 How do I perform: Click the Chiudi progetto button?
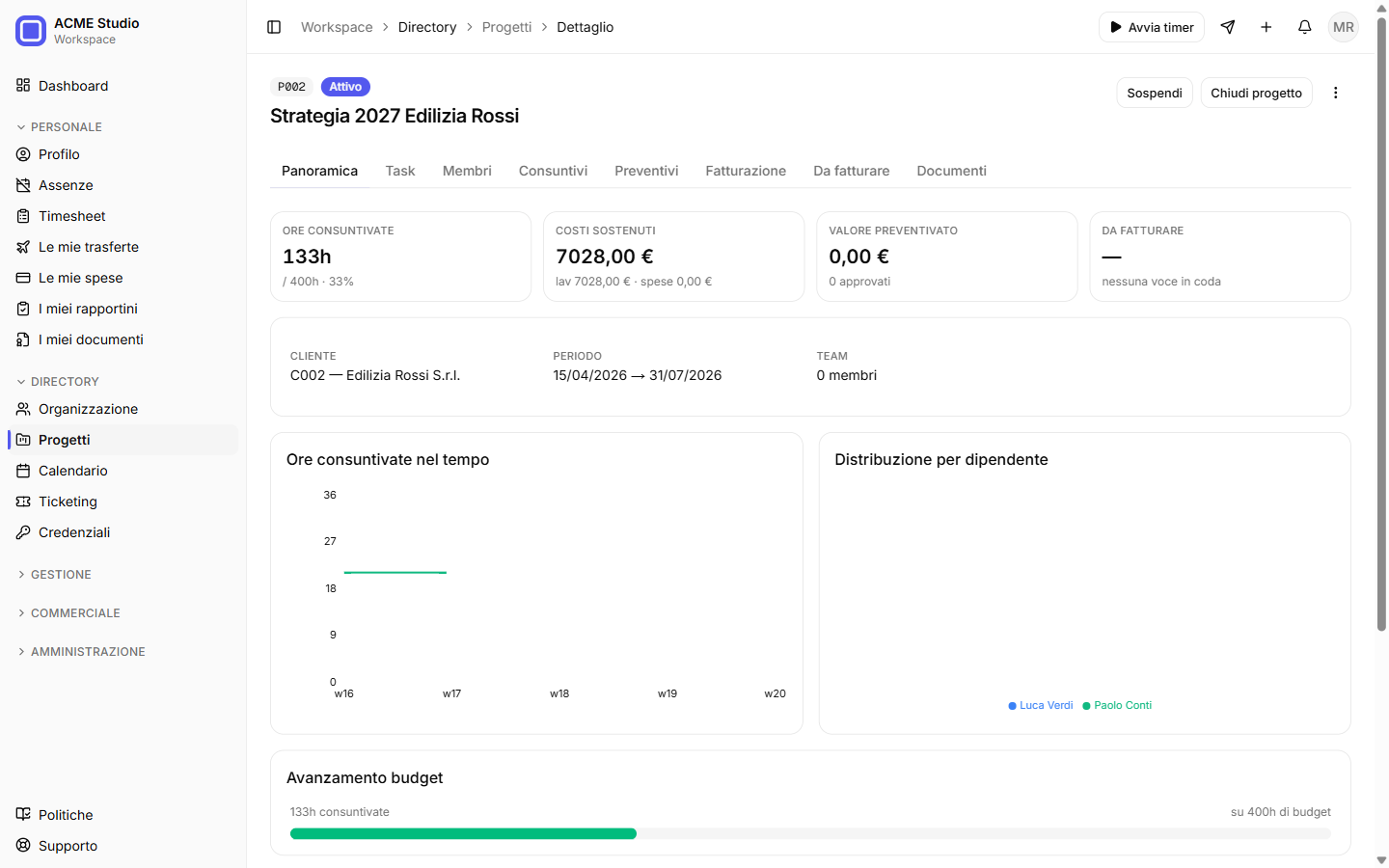(x=1256, y=93)
